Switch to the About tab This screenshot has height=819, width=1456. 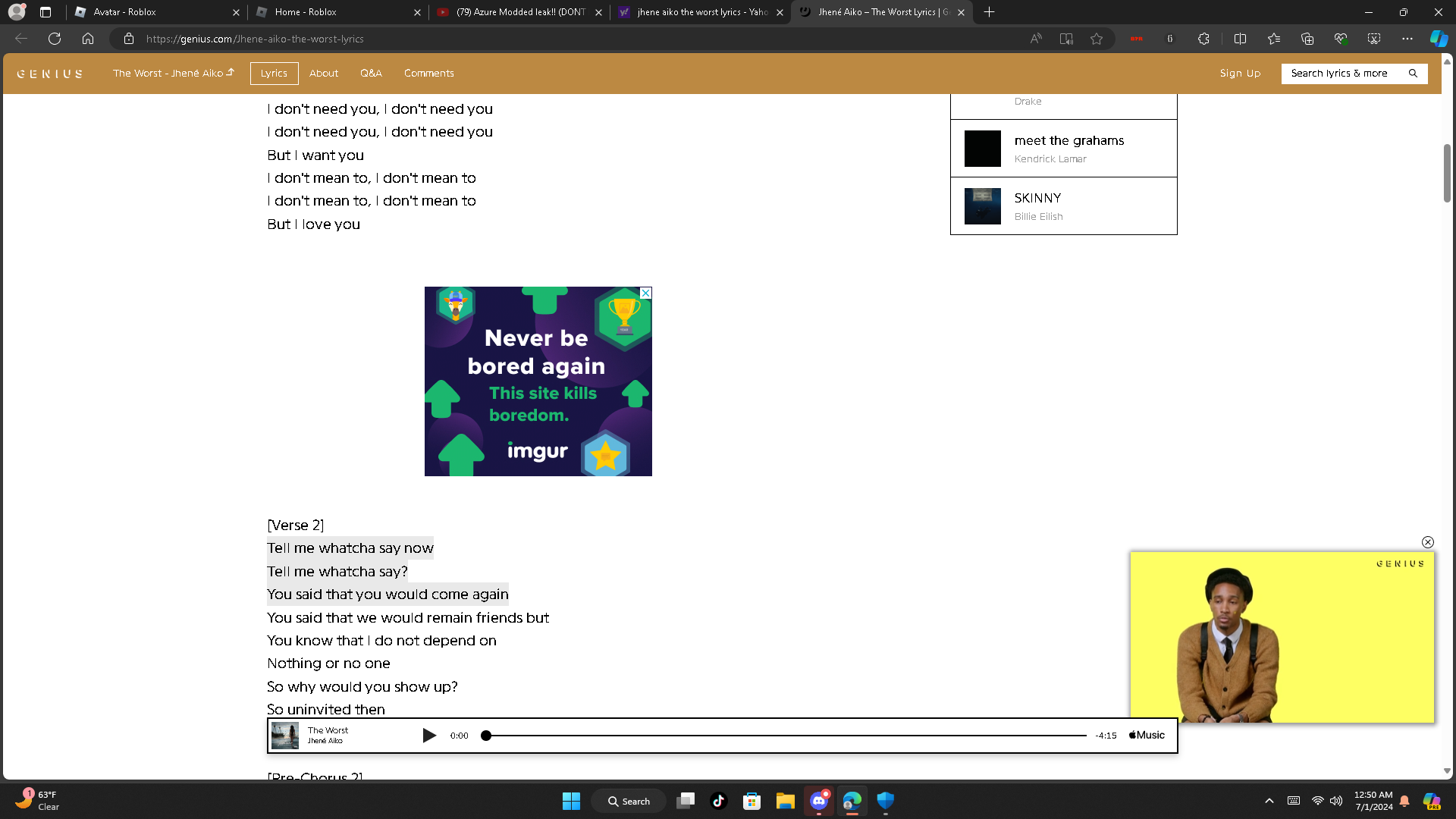(x=324, y=74)
